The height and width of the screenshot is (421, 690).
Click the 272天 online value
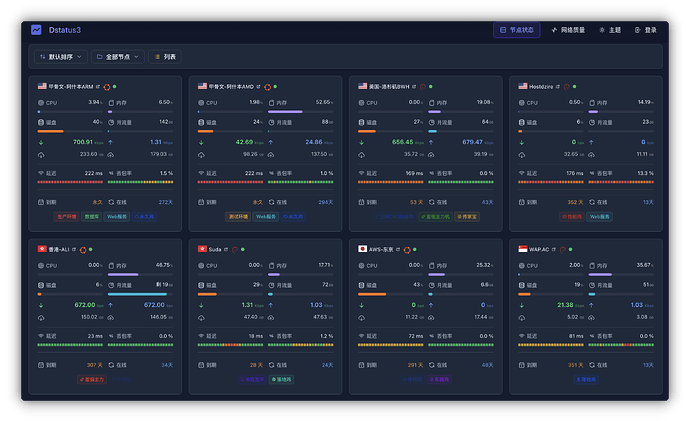(x=166, y=202)
